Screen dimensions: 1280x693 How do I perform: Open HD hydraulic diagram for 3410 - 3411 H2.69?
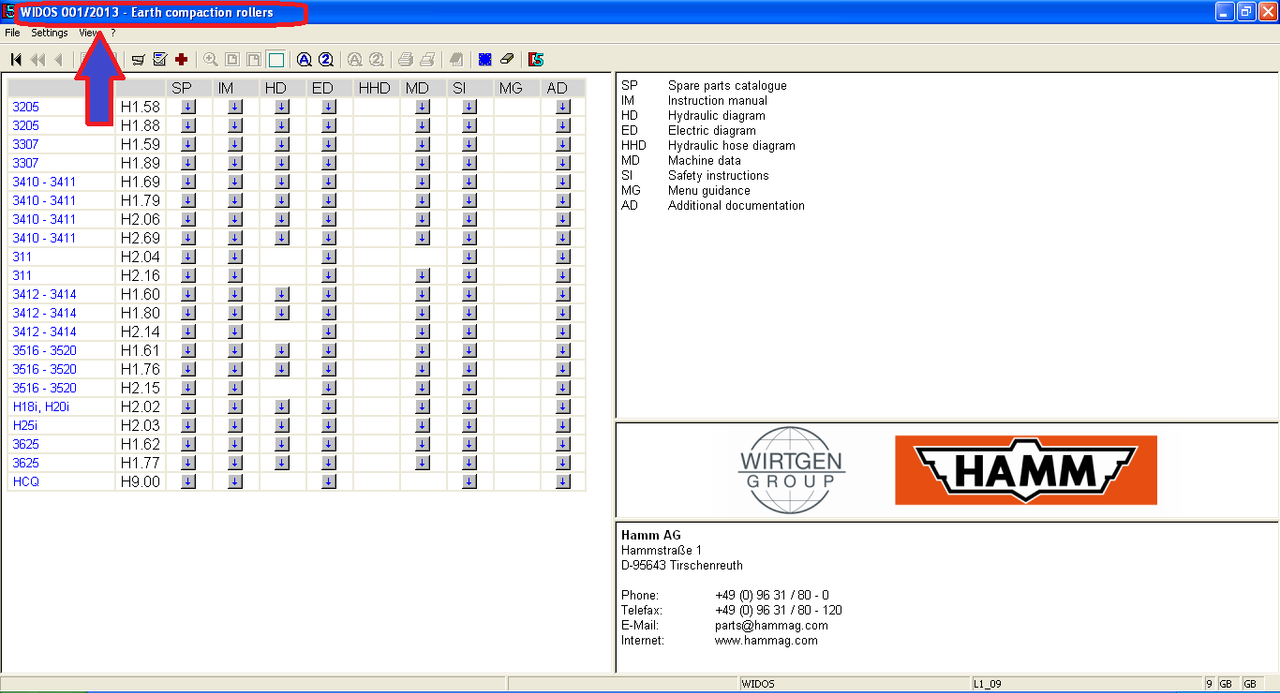point(282,238)
